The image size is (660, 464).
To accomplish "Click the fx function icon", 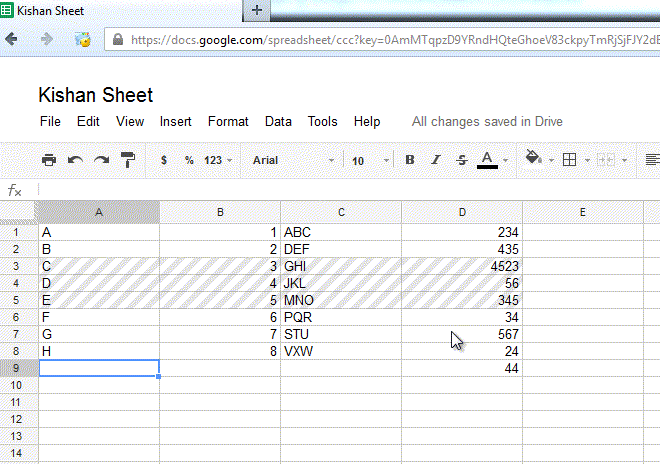I will point(15,190).
